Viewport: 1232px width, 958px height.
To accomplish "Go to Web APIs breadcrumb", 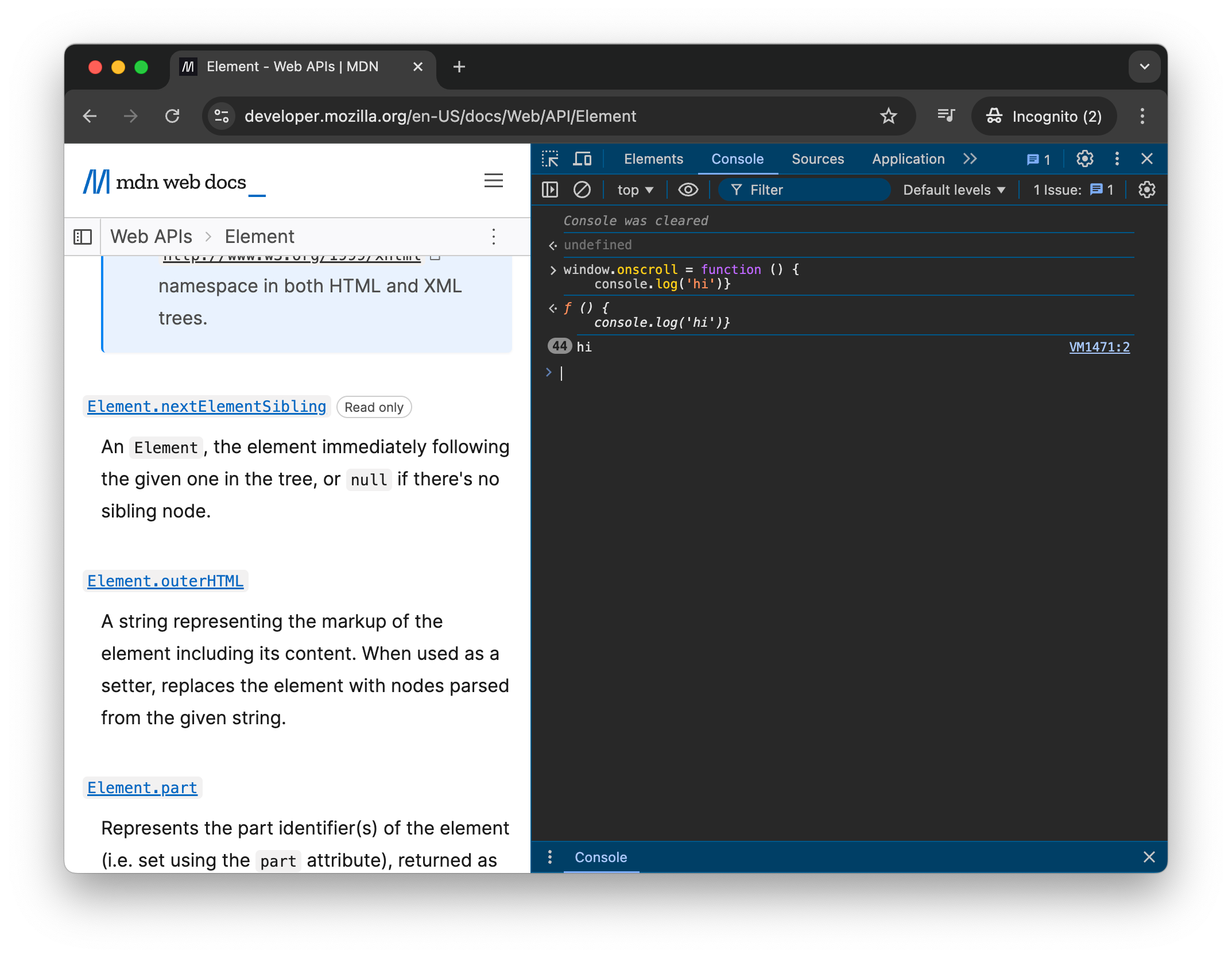I will [151, 237].
